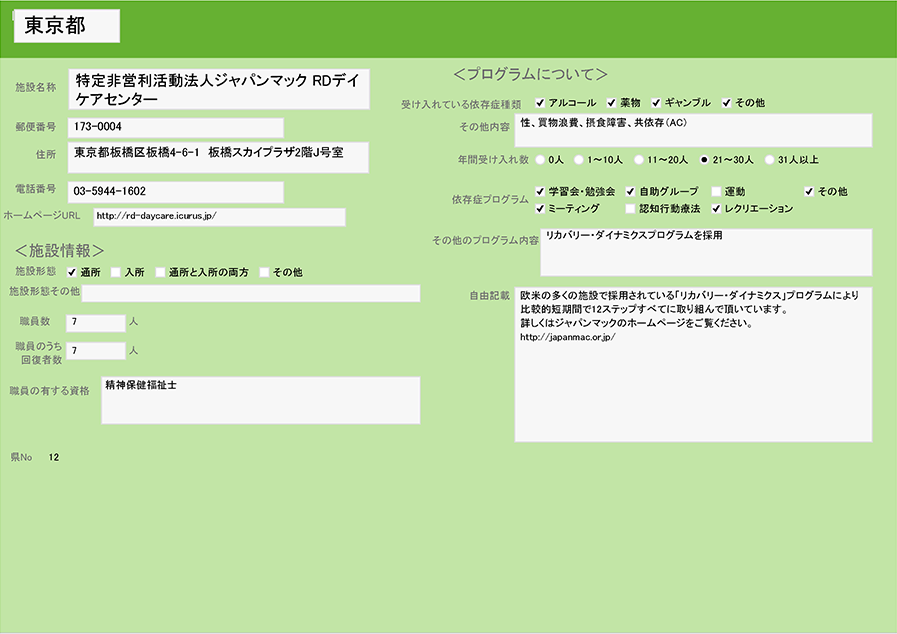This screenshot has width=897, height=634.
Task: Click the 電話番号 input field
Action: [x=176, y=191]
